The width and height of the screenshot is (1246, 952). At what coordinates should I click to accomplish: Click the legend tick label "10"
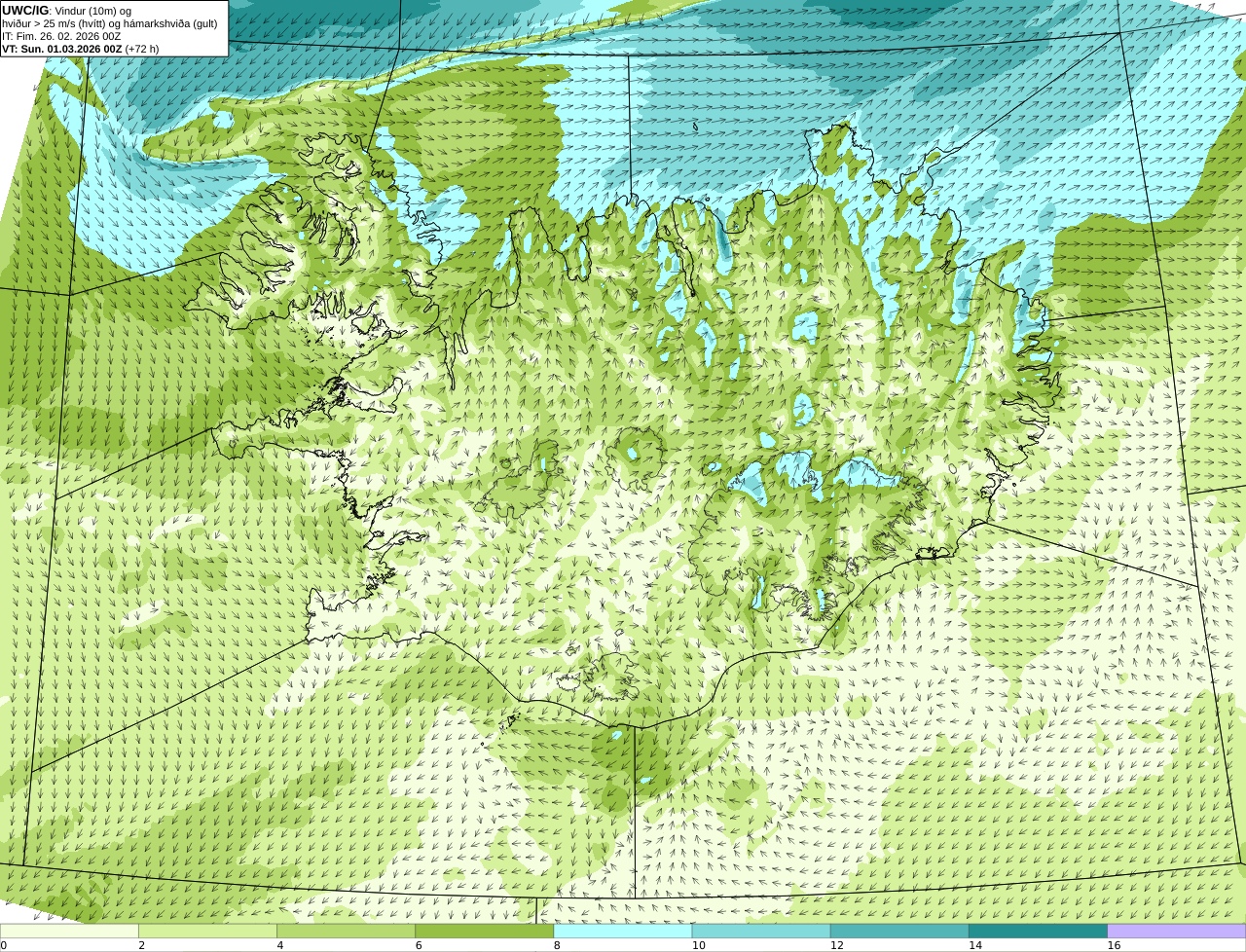click(x=699, y=945)
